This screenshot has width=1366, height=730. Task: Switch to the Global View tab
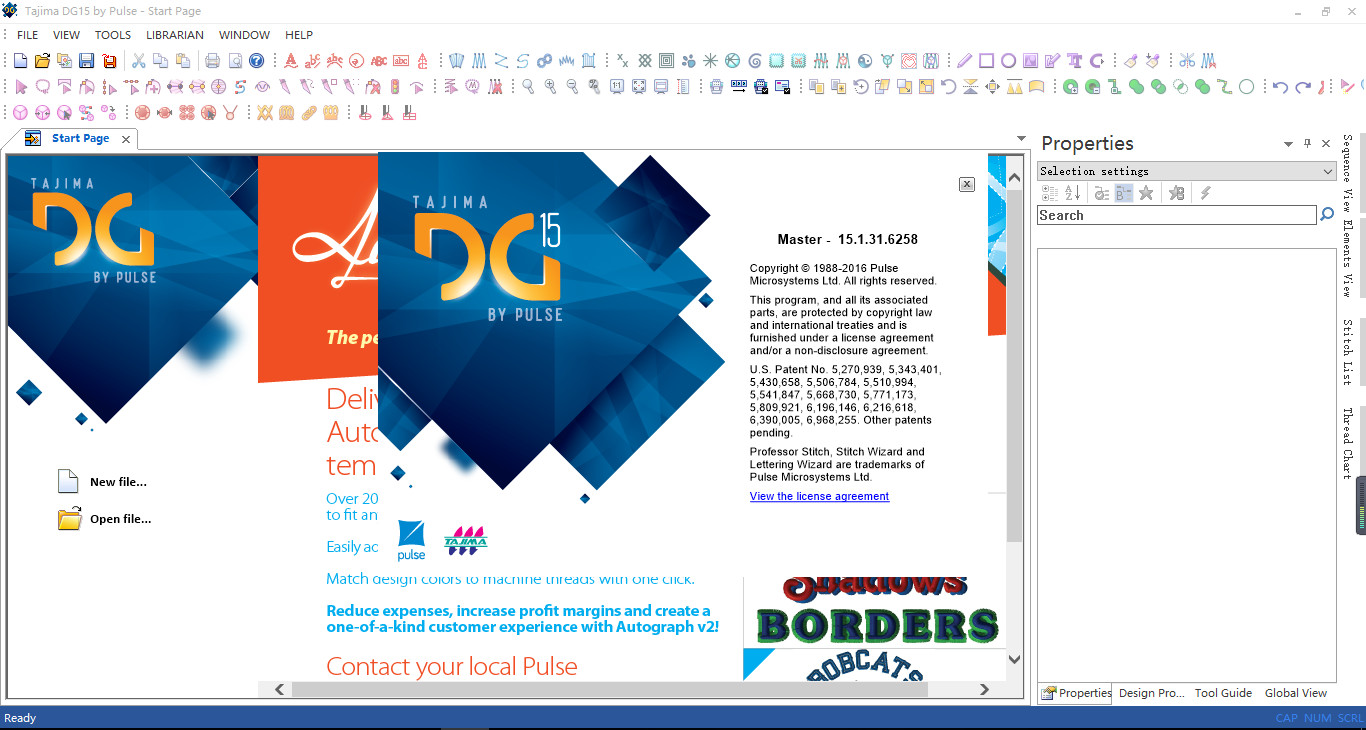tap(1296, 693)
